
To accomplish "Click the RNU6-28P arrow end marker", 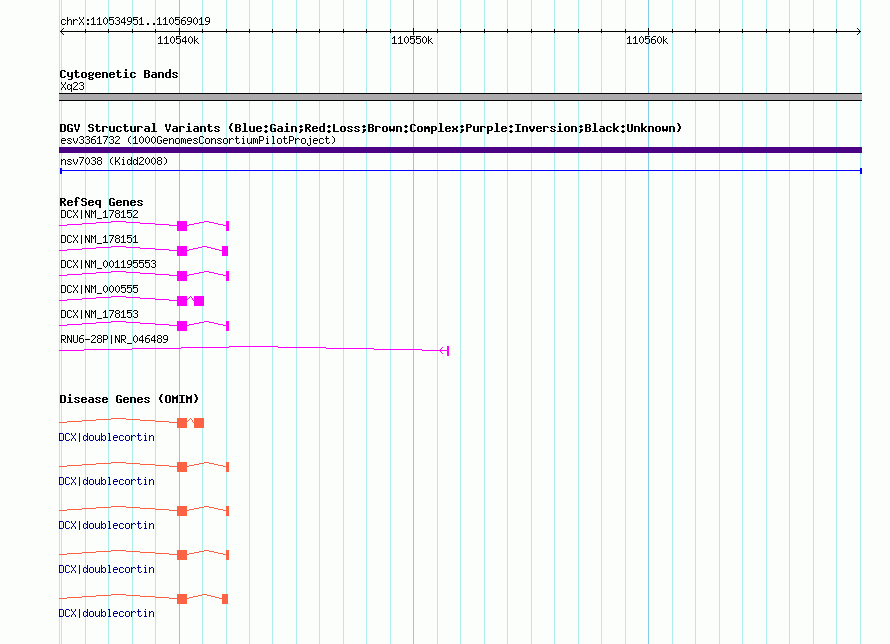I will tap(444, 351).
